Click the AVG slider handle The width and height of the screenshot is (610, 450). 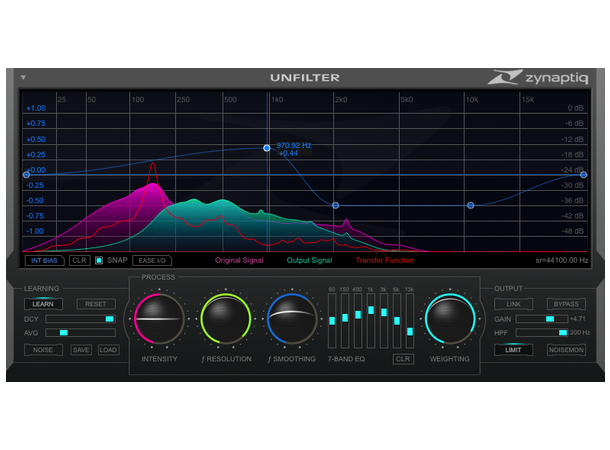click(x=63, y=333)
